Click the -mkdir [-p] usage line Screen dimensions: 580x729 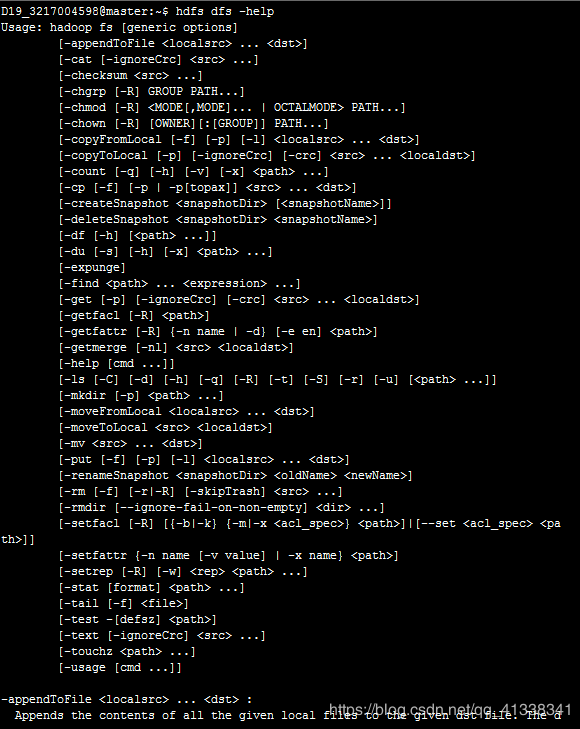click(141, 396)
